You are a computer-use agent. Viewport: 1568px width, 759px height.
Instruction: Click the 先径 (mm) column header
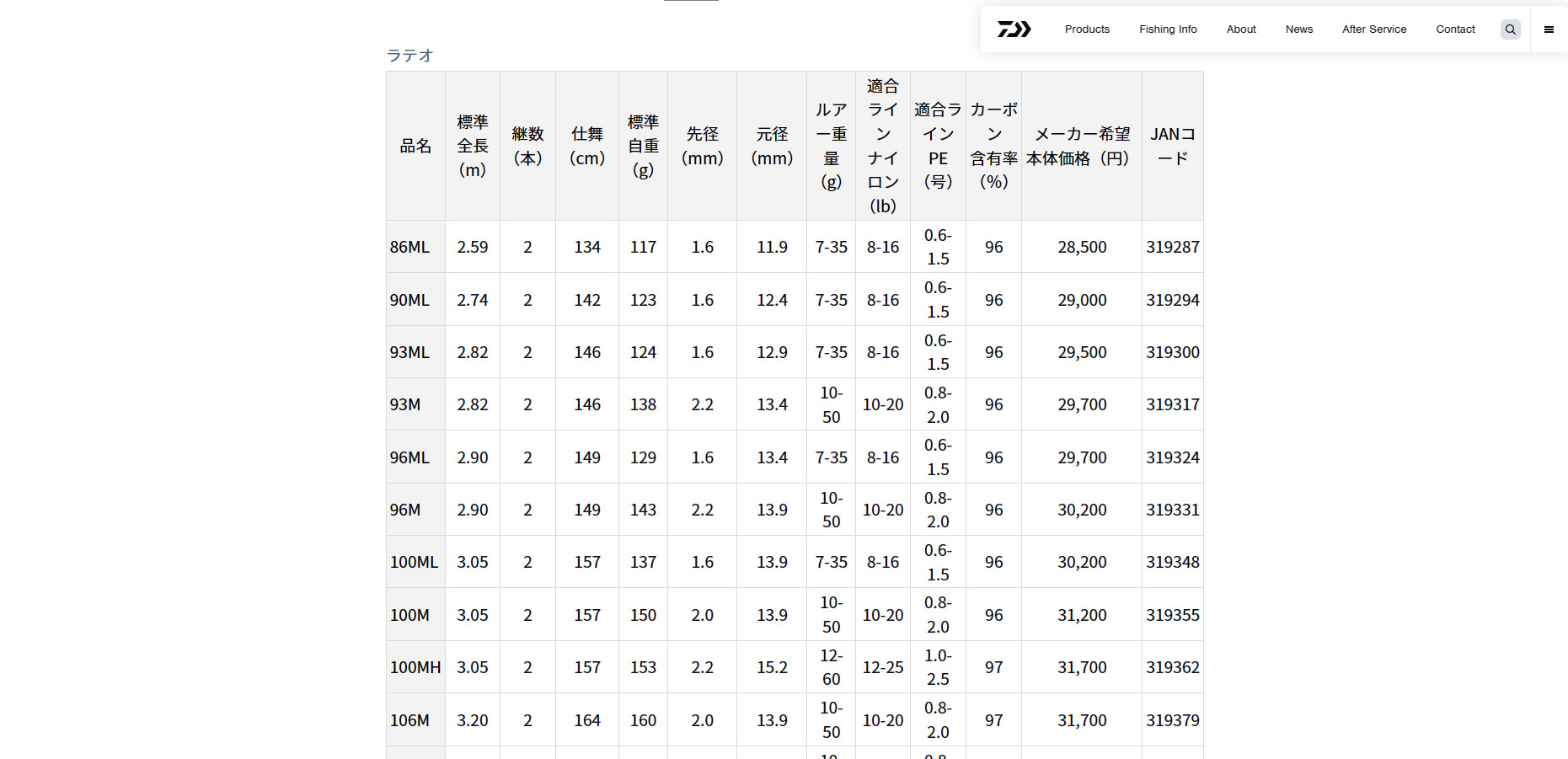click(703, 146)
